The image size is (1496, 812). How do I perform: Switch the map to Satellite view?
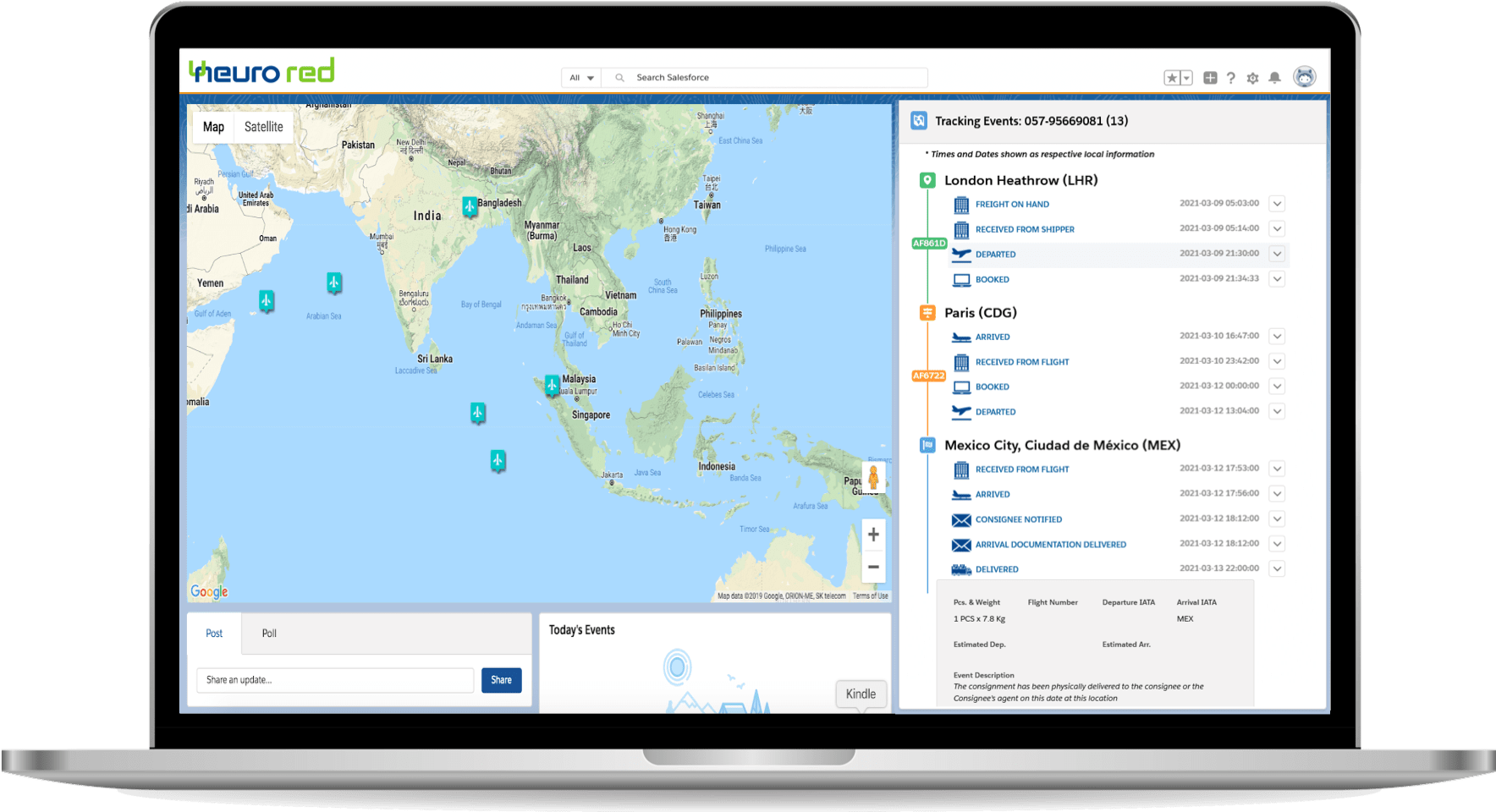pos(263,127)
